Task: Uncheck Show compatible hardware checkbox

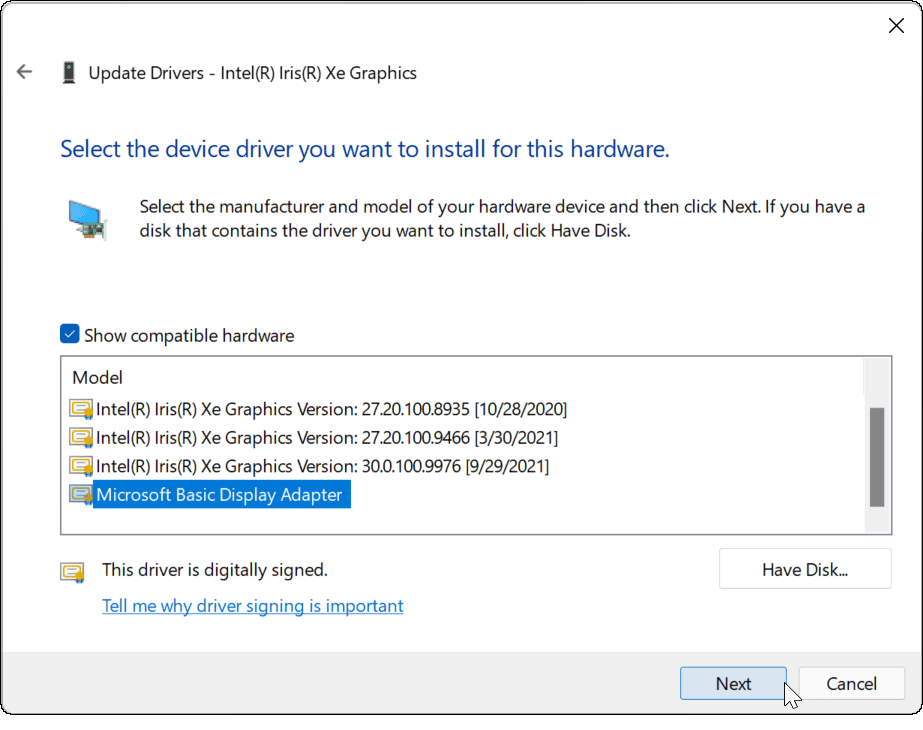Action: click(x=69, y=335)
